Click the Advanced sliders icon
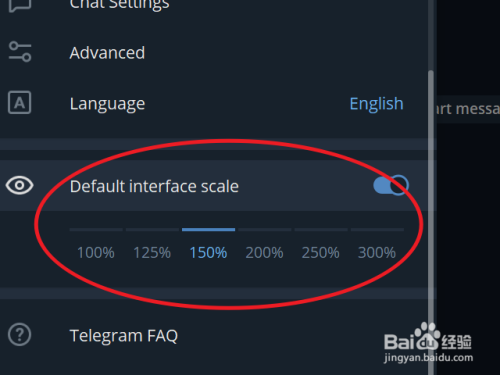The width and height of the screenshot is (500, 375). pos(20,52)
